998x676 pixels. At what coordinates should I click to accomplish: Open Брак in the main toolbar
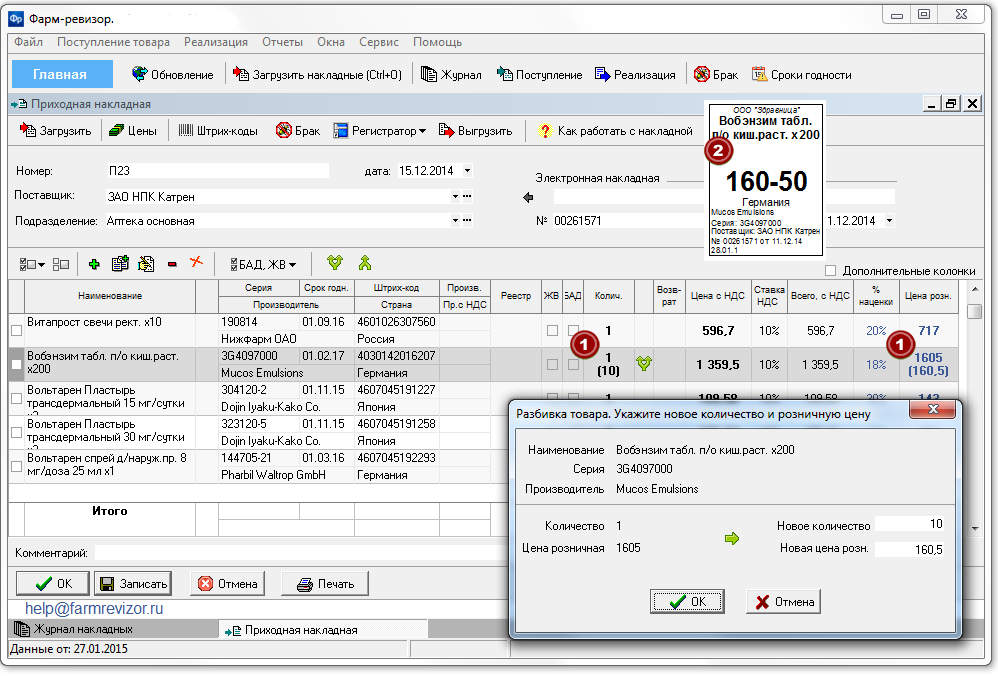click(x=716, y=74)
